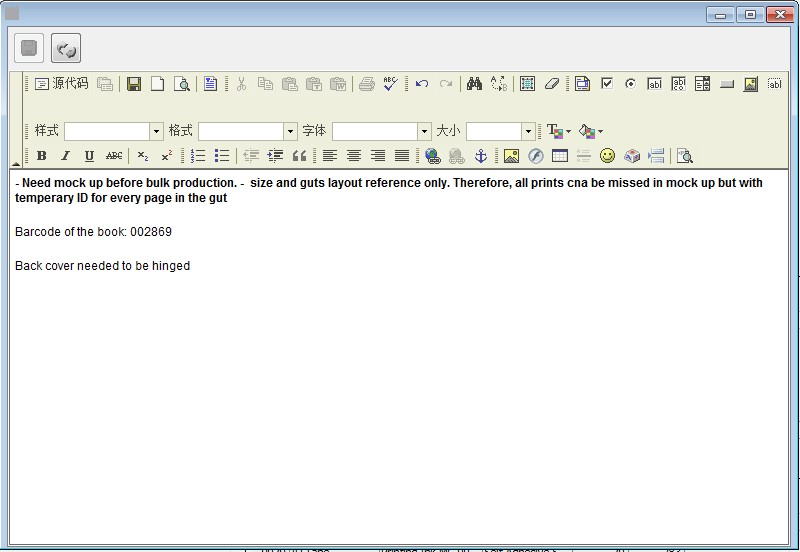This screenshot has width=800, height=552.
Task: Toggle Italic formatting
Action: (65, 156)
